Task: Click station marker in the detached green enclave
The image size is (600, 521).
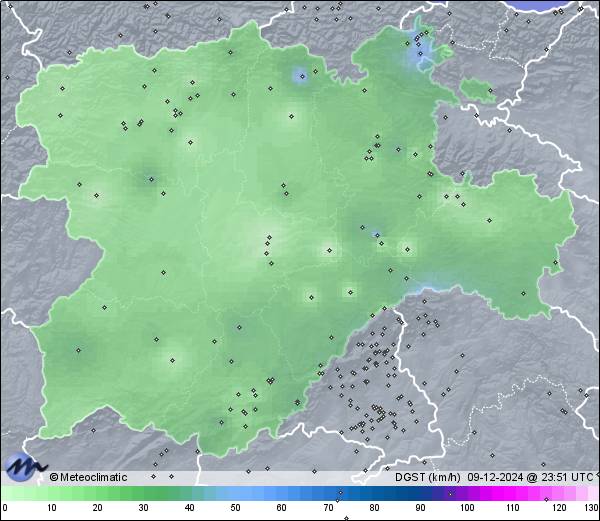Action: 490,91
